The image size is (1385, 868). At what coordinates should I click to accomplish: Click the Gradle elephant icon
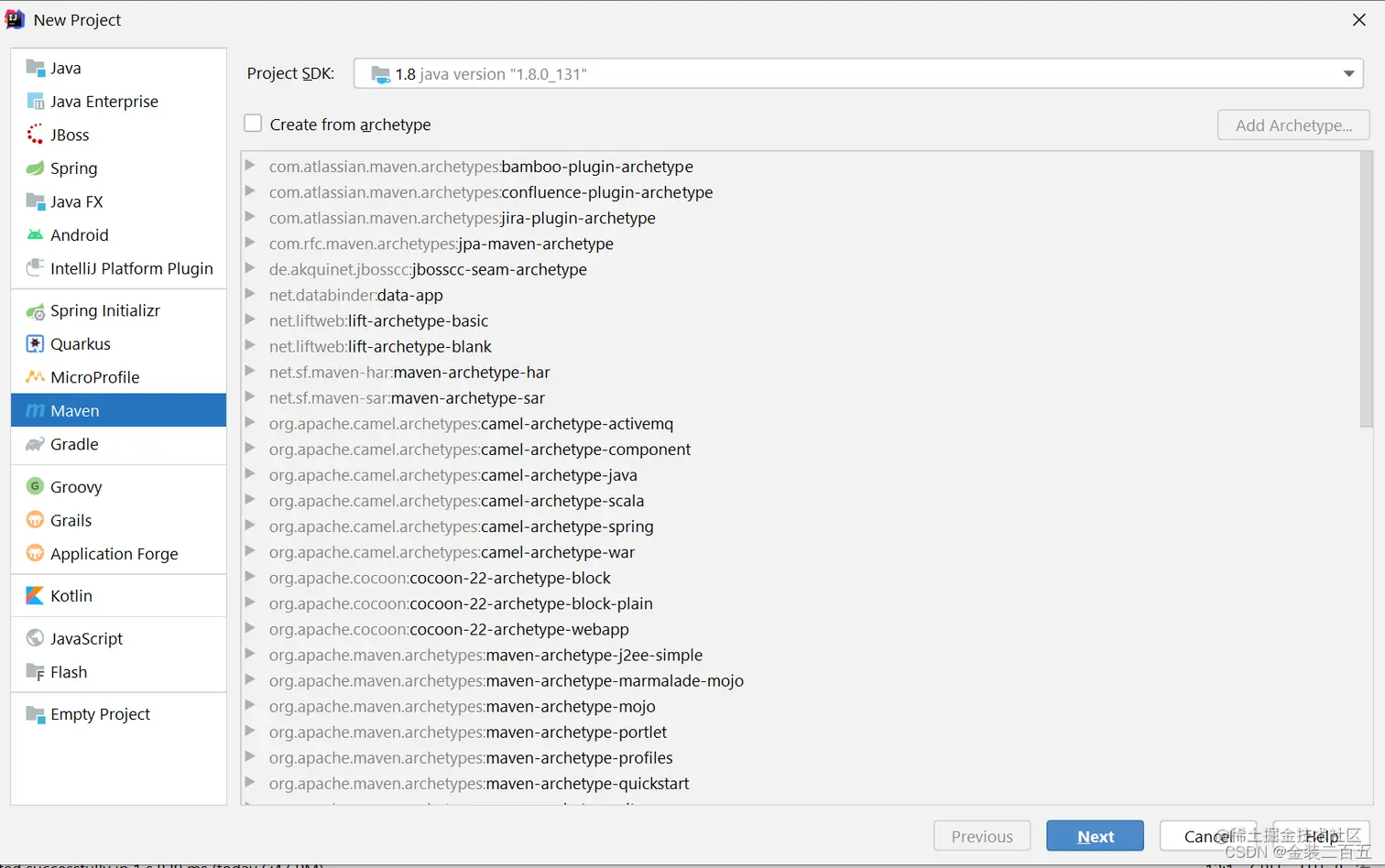click(35, 444)
